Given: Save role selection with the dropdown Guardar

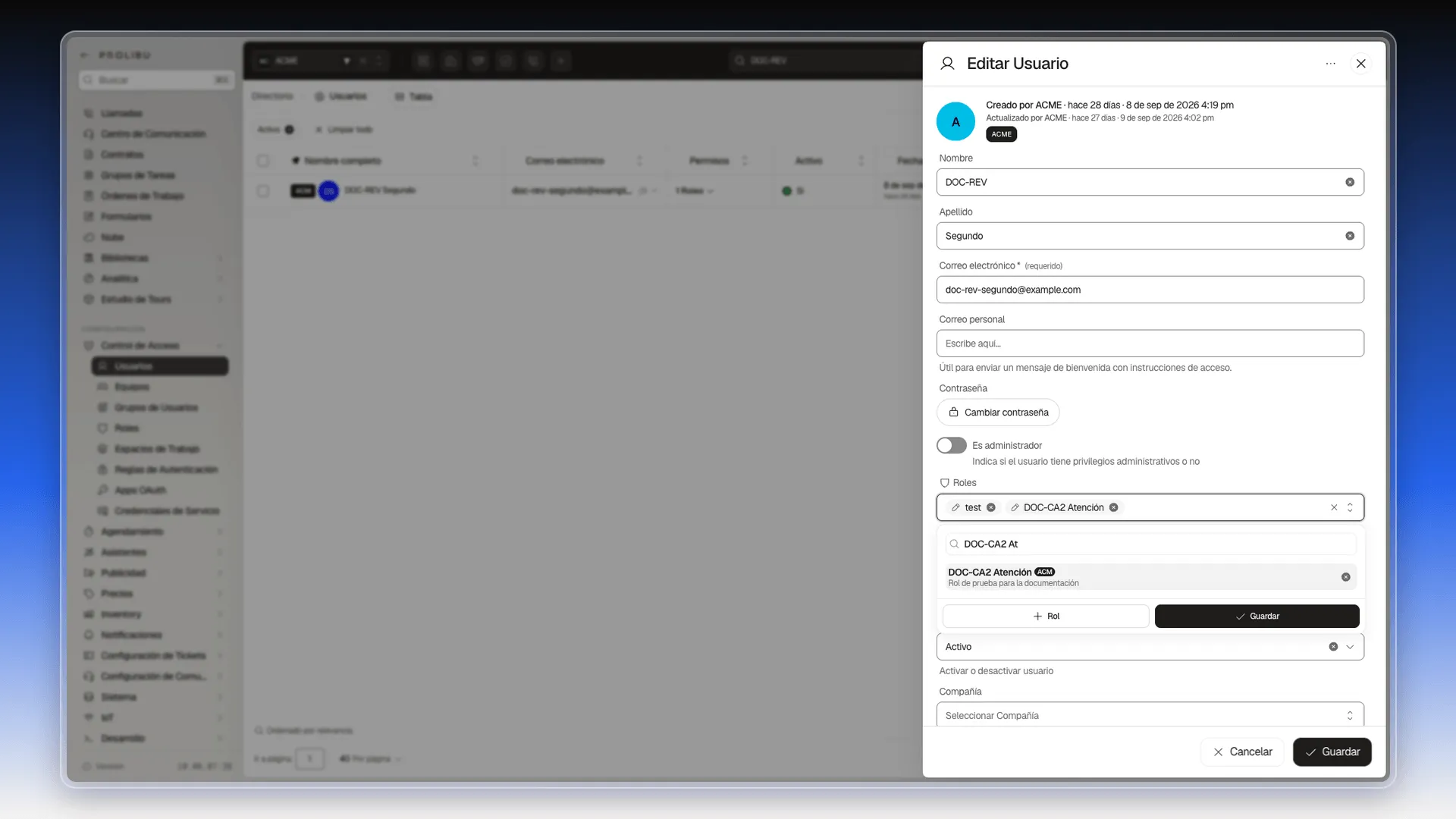Looking at the screenshot, I should pos(1257,617).
